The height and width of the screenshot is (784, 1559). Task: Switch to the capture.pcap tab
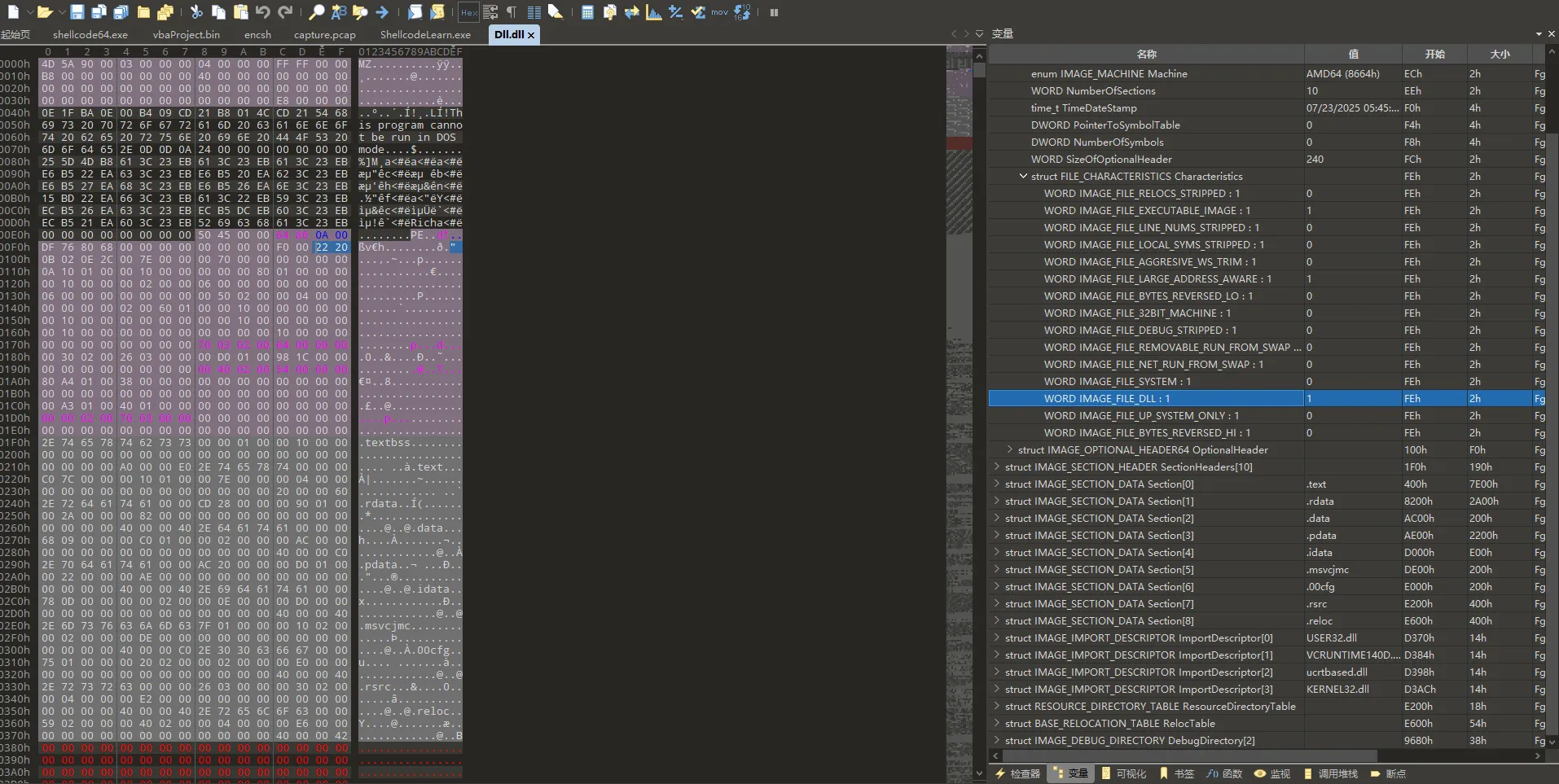point(325,35)
